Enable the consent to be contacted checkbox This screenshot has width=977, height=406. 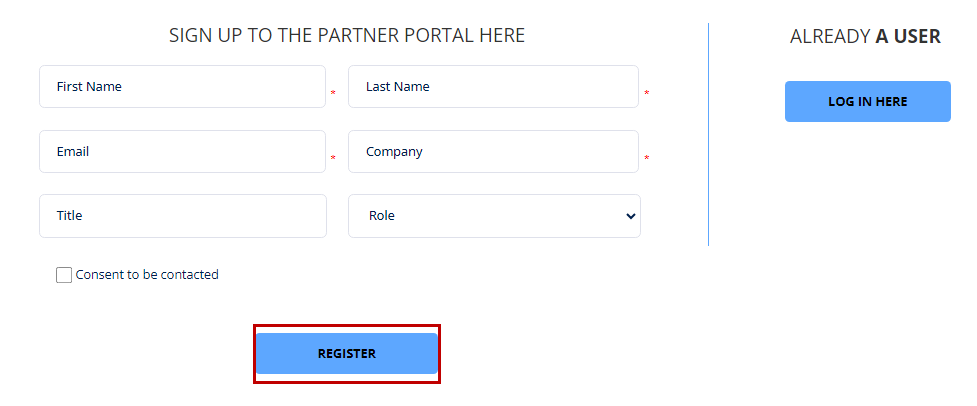64,275
